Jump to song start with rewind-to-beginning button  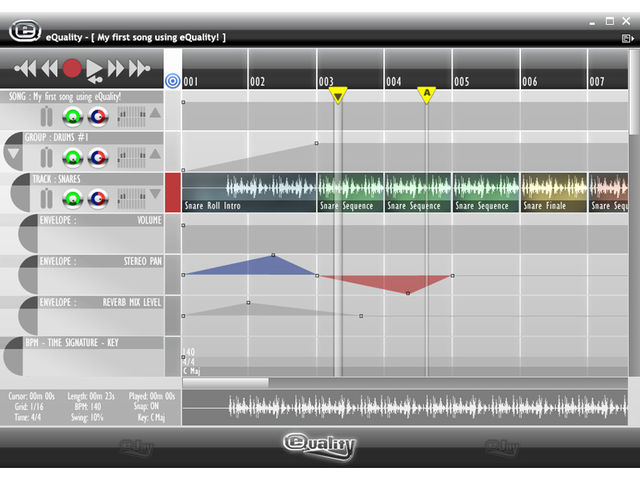pyautogui.click(x=25, y=68)
